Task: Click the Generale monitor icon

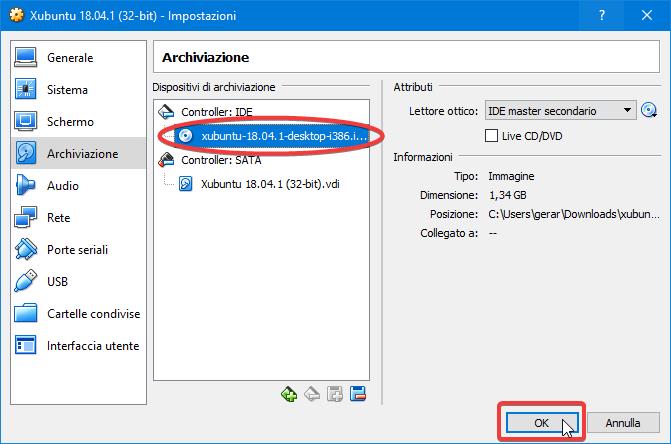Action: coord(26,58)
